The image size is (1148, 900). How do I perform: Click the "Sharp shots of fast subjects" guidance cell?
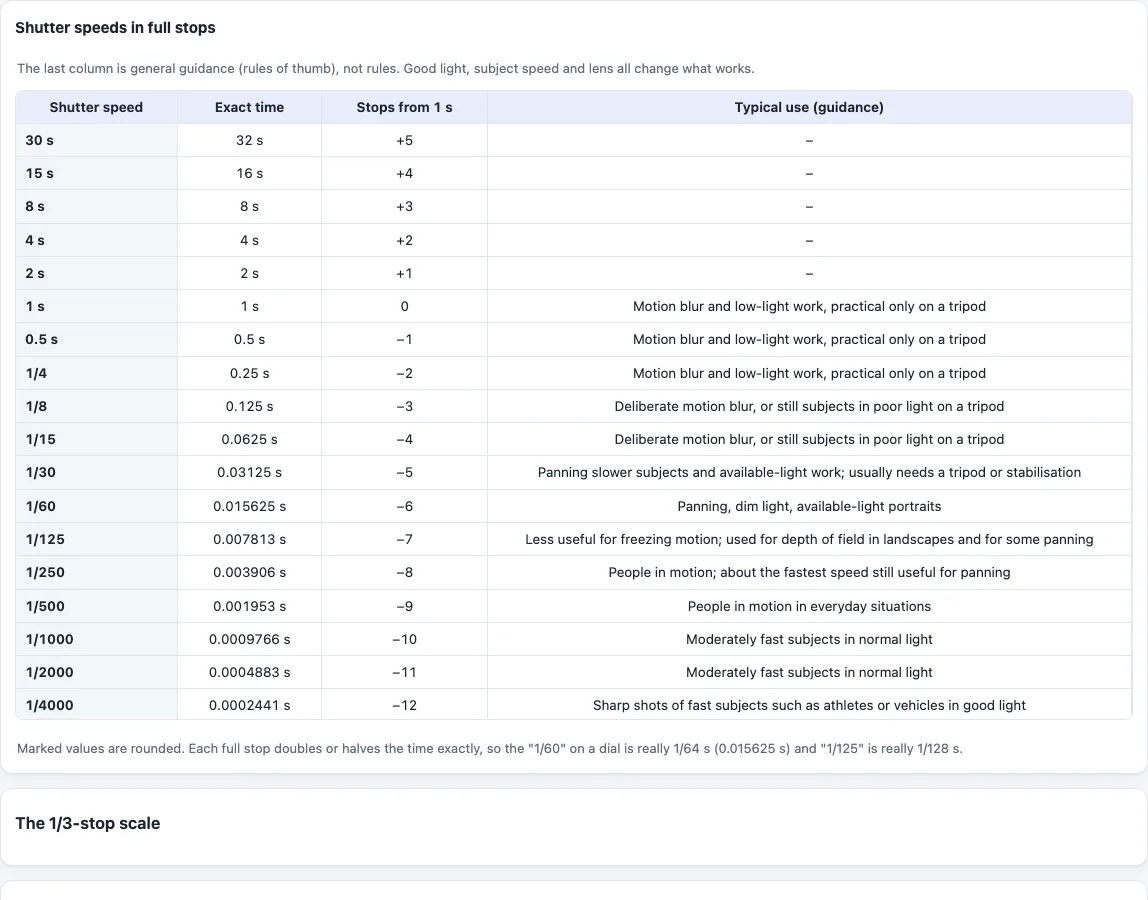pos(809,704)
